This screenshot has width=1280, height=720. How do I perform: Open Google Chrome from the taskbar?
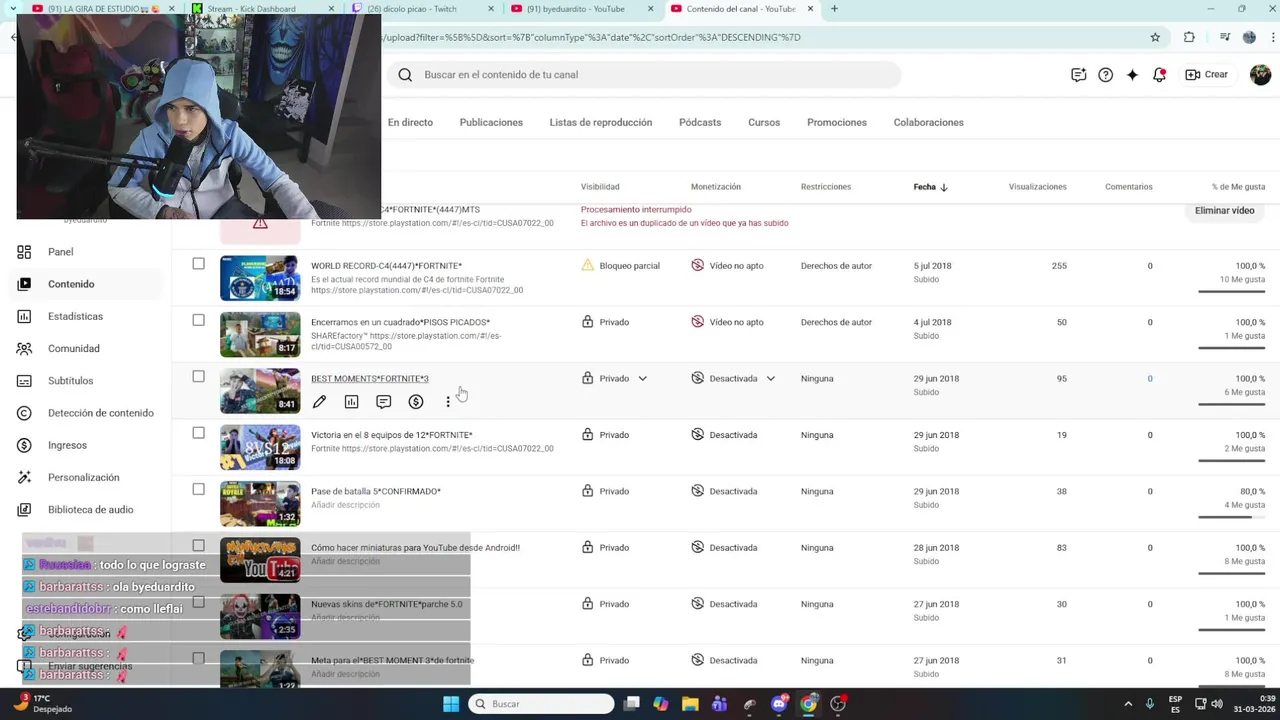(x=808, y=704)
